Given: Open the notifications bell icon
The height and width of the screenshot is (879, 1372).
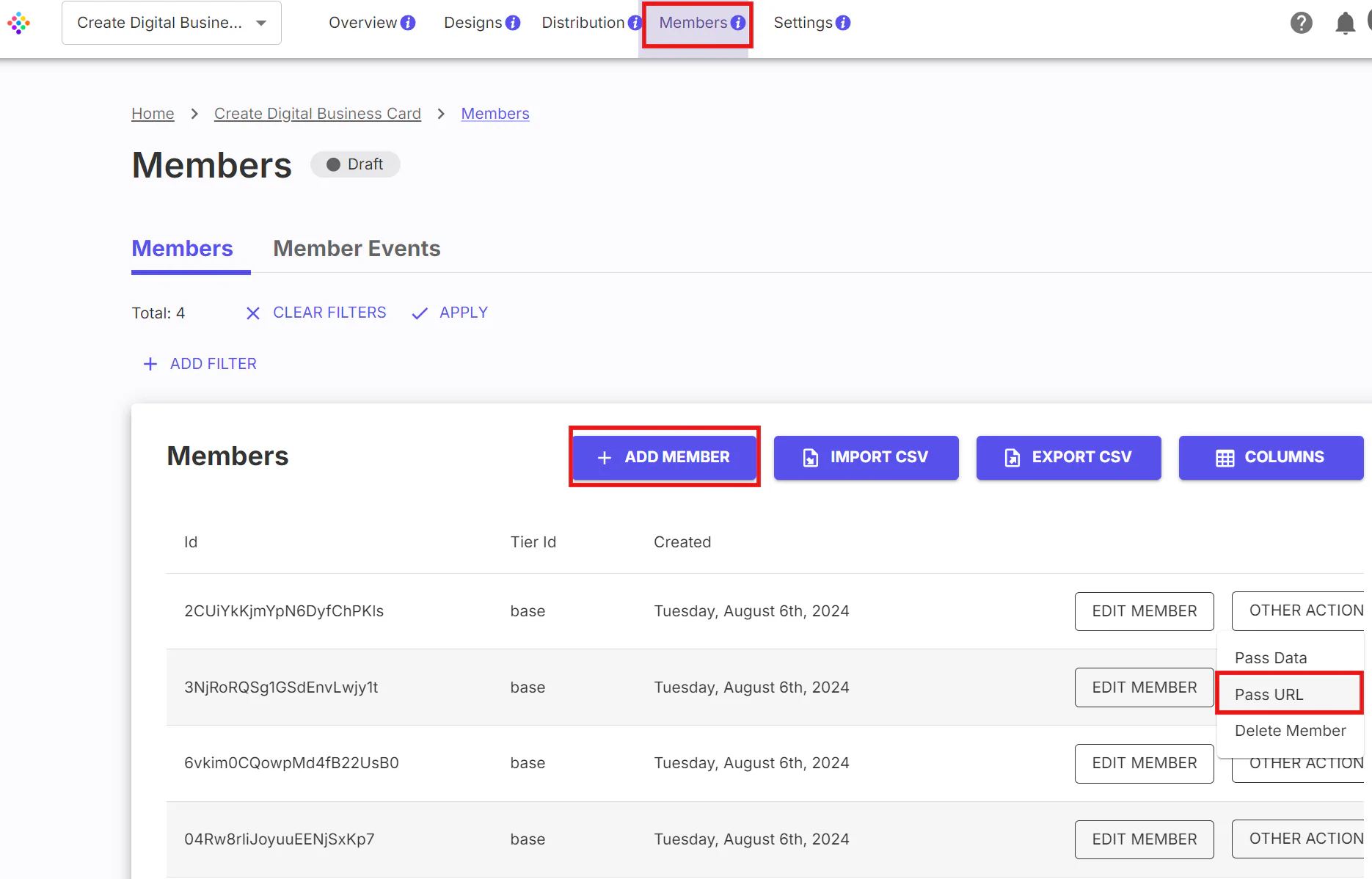Looking at the screenshot, I should coord(1345,23).
